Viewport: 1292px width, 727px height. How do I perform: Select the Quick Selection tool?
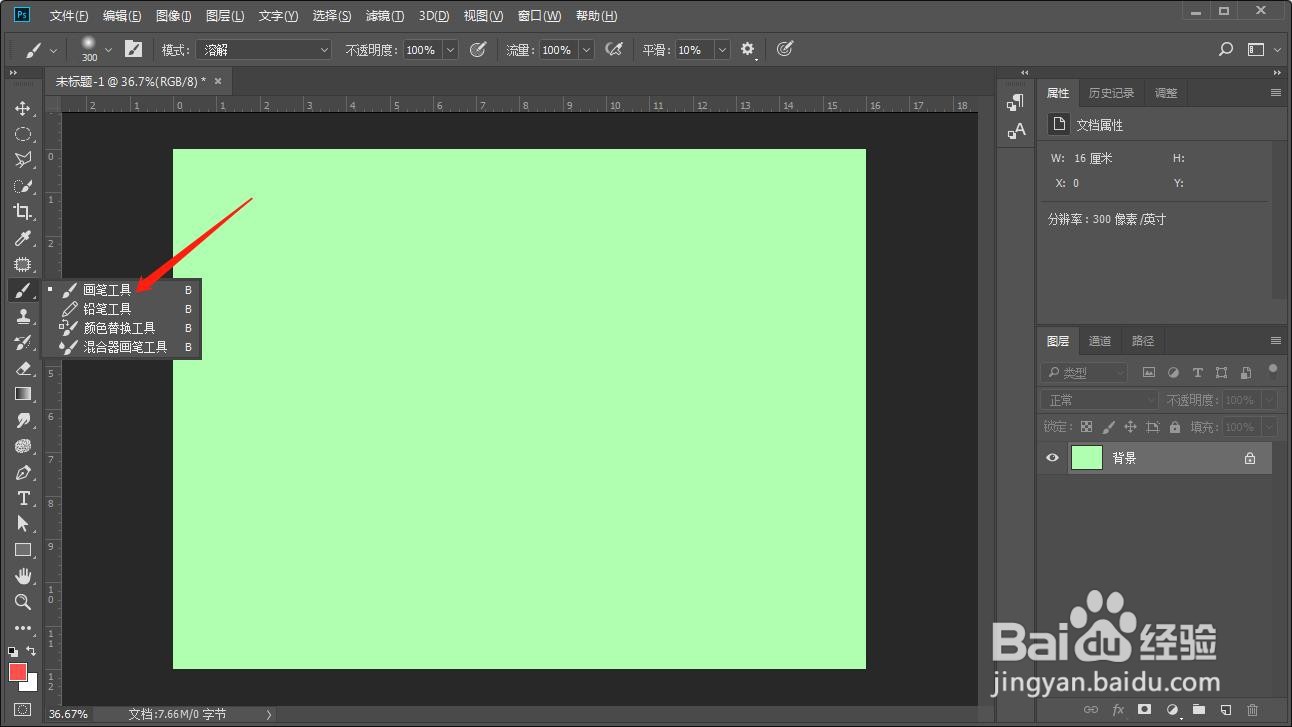tap(22, 186)
